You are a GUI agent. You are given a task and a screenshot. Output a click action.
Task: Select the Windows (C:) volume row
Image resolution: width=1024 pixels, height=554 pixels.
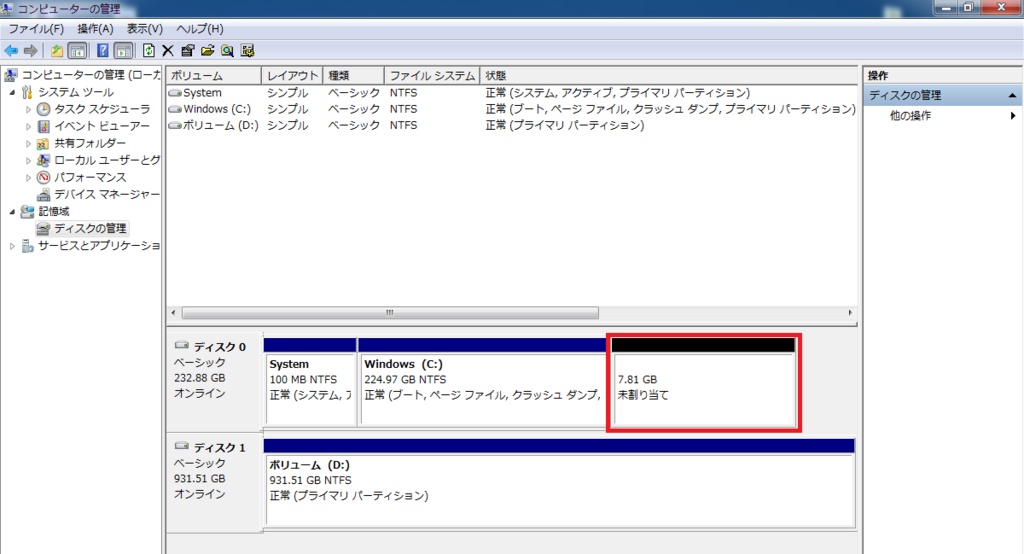(x=511, y=109)
